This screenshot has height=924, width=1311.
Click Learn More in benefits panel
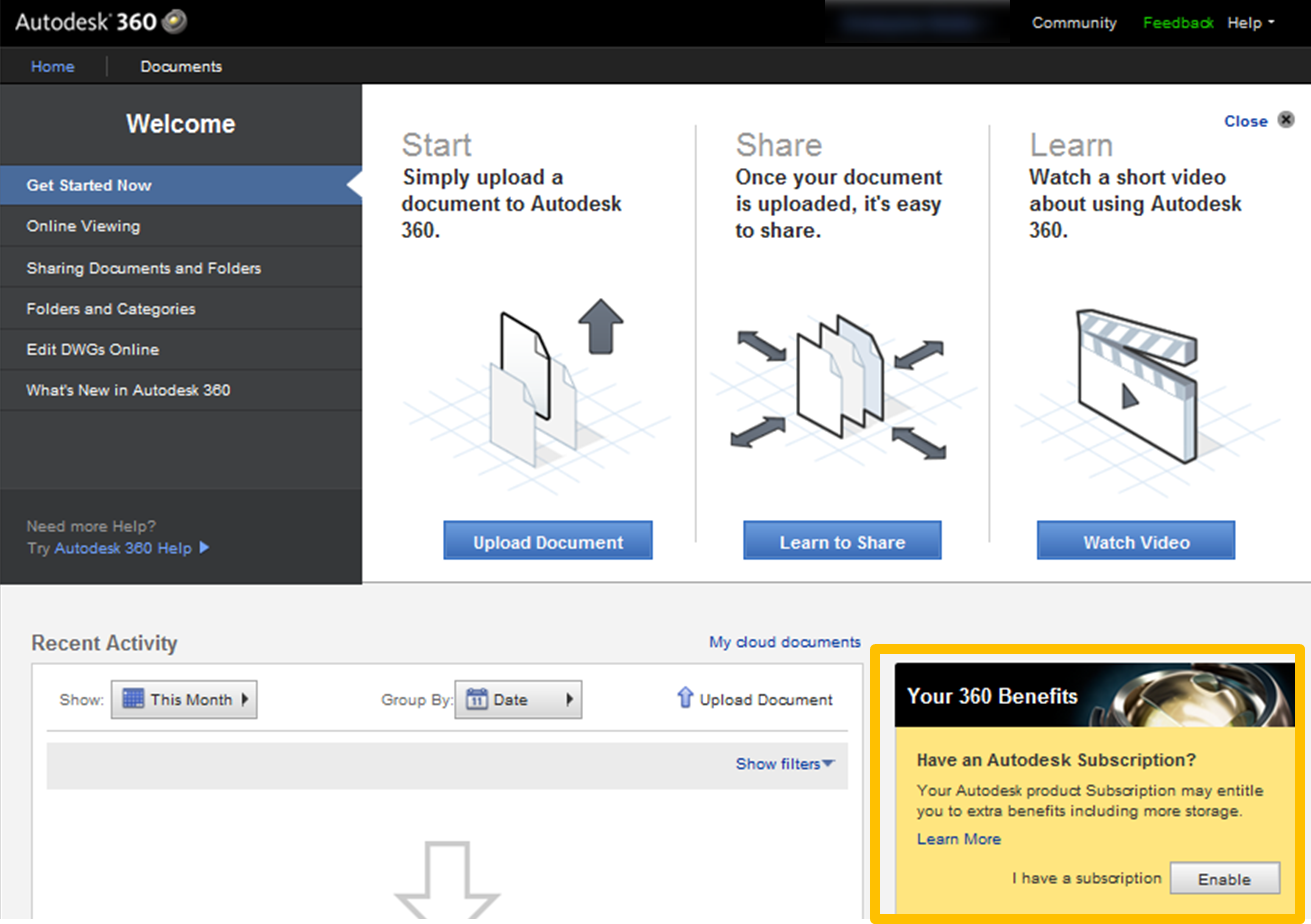pos(959,839)
